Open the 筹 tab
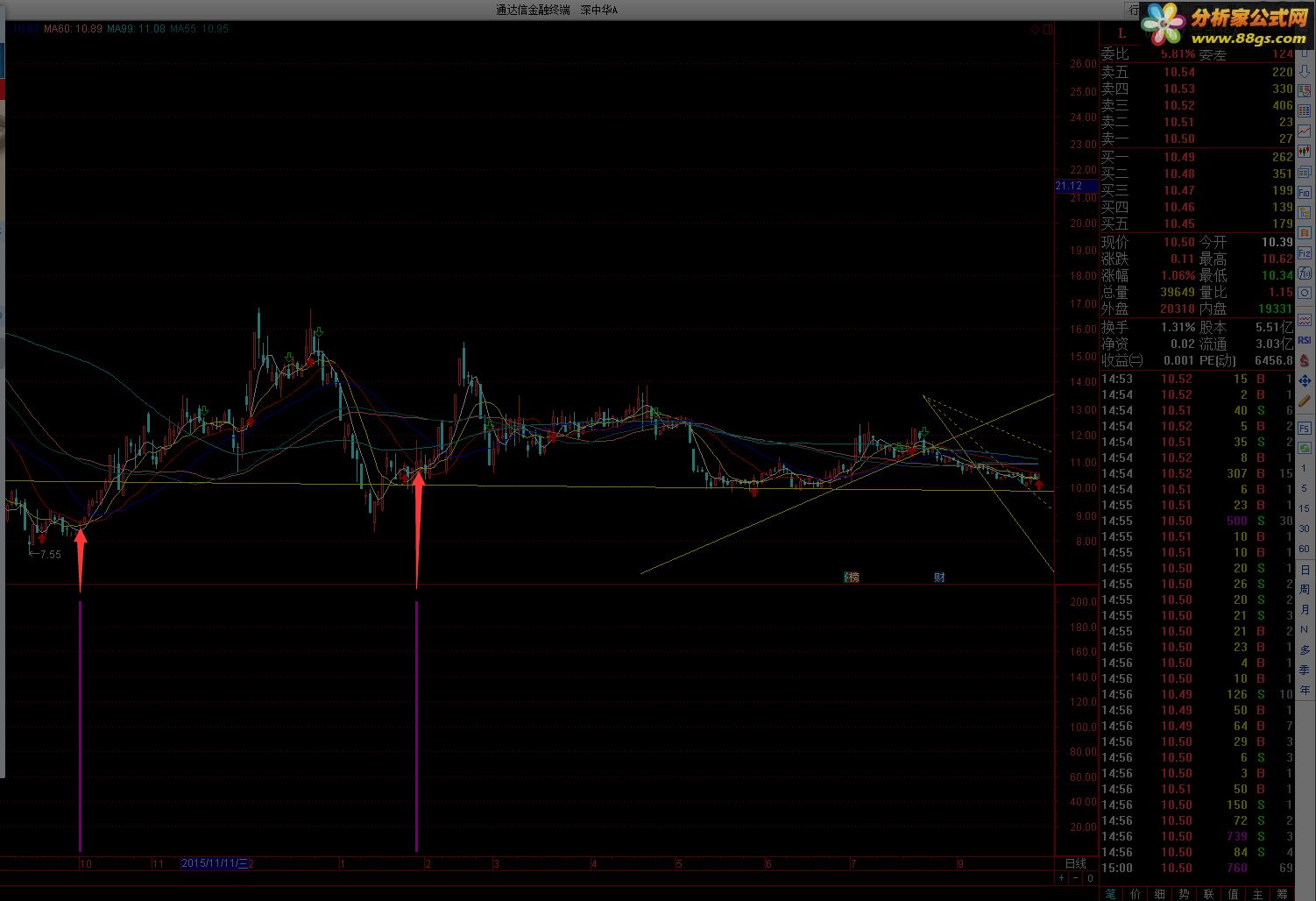The image size is (1316, 901). point(1283,893)
